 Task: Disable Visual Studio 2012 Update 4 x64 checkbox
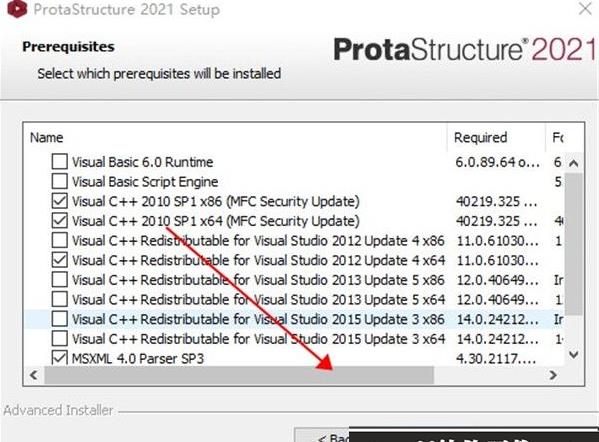(x=60, y=260)
